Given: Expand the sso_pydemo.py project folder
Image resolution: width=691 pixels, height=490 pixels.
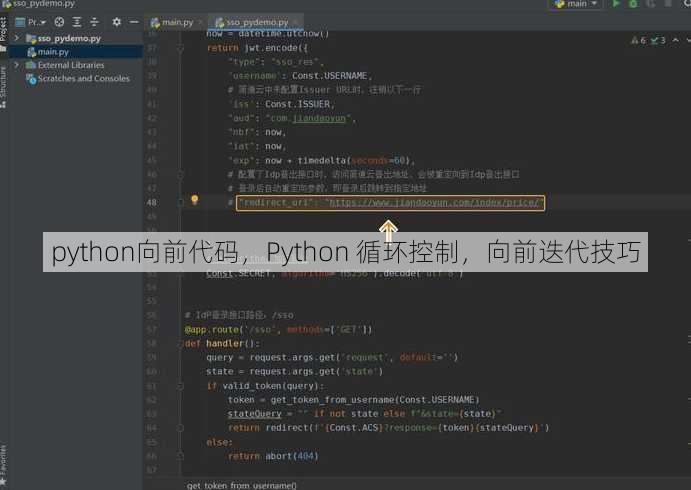Looking at the screenshot, I should [17, 38].
